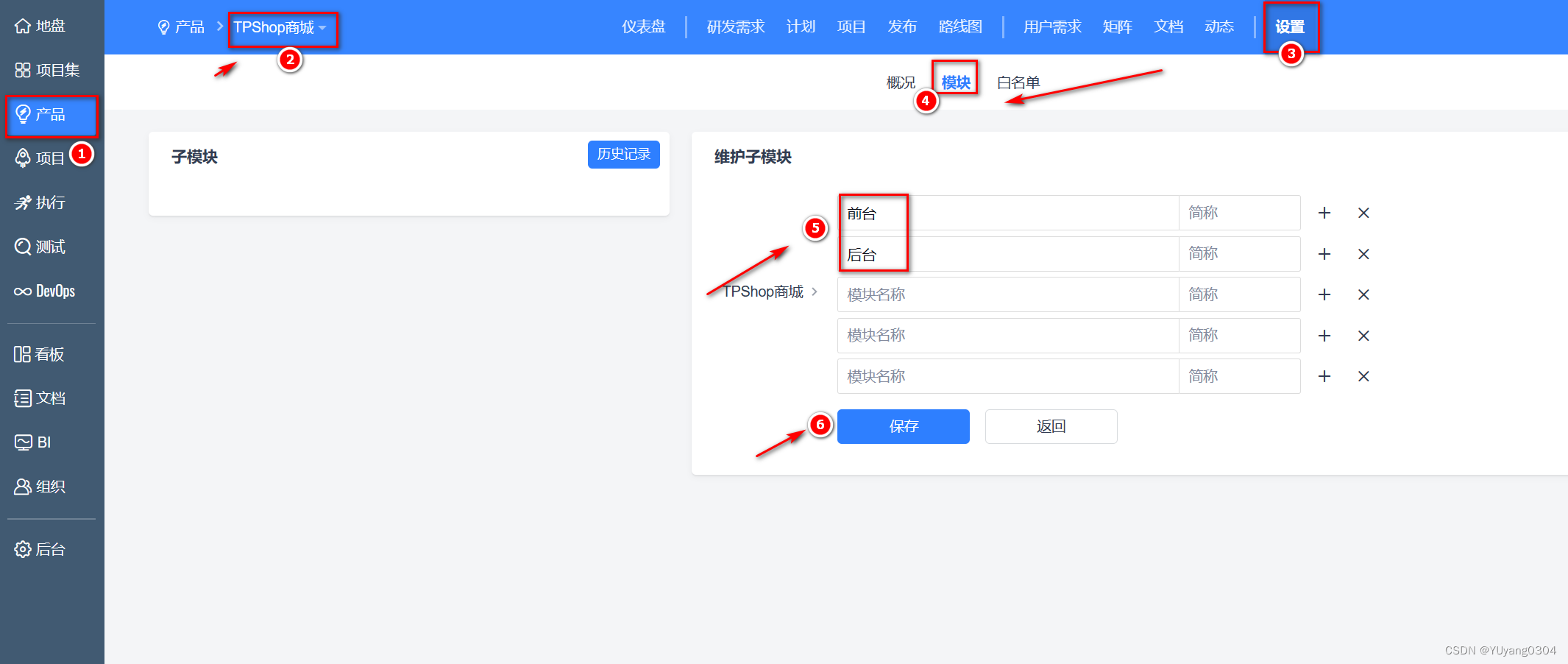This screenshot has height=664, width=1568.
Task: Open 测试 in the sidebar
Action: point(40,247)
